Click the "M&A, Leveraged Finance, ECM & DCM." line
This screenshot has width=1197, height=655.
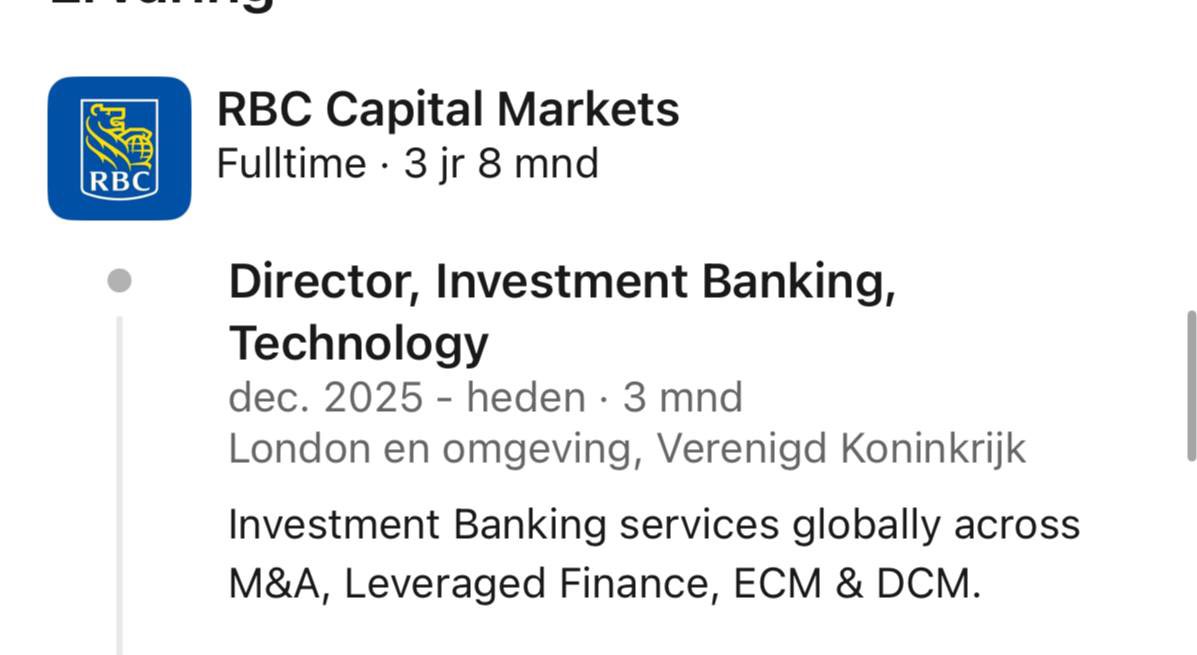pos(604,584)
